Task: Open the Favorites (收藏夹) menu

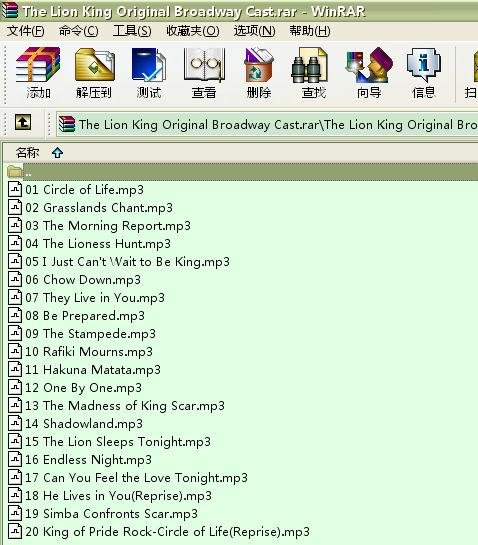Action: (x=193, y=31)
